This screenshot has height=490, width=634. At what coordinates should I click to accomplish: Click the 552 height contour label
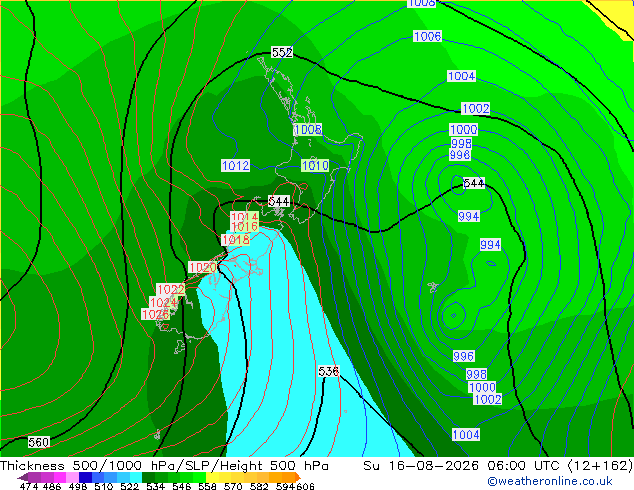coord(282,53)
